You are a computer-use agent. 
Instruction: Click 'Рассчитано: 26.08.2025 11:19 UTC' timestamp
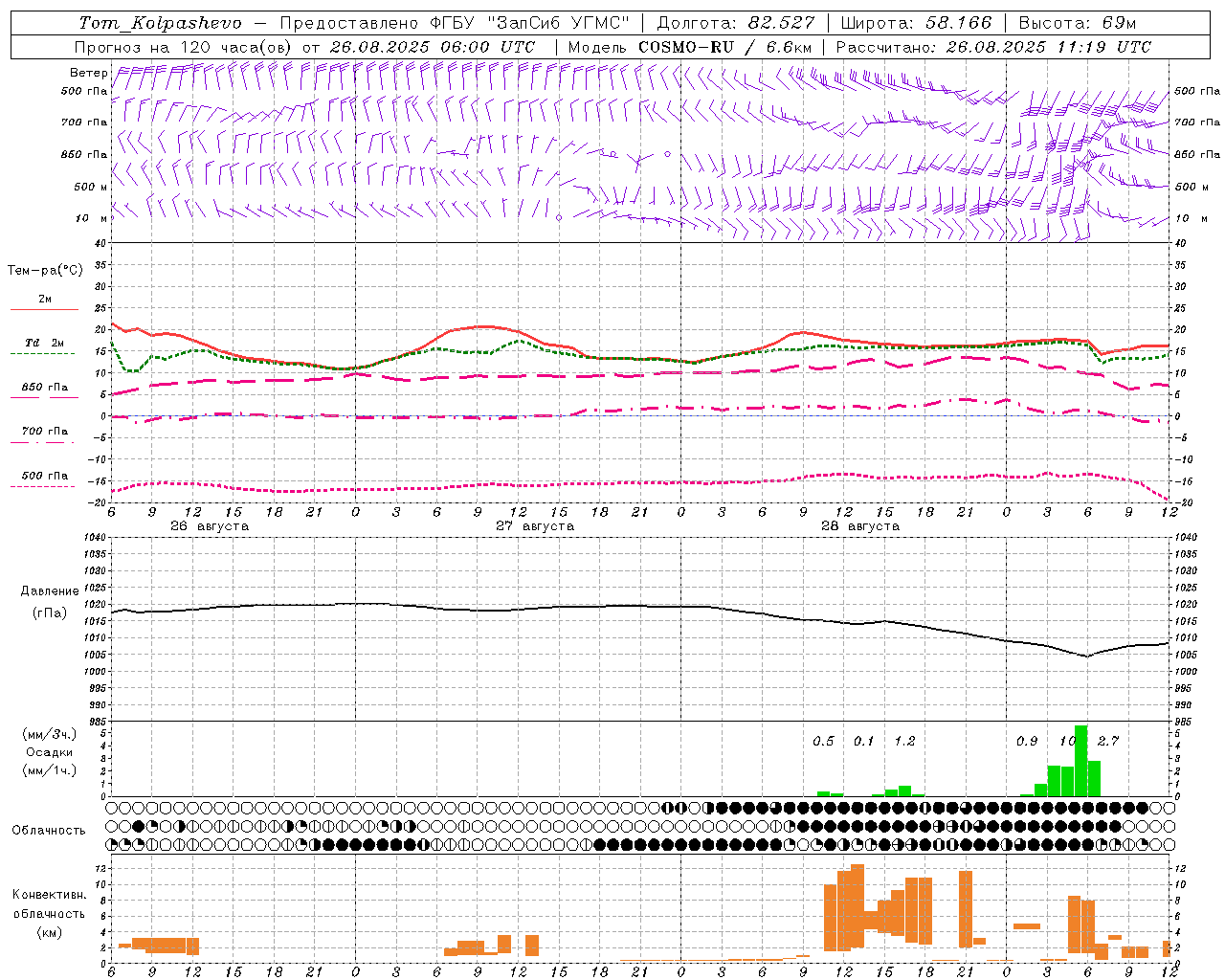pos(993,47)
